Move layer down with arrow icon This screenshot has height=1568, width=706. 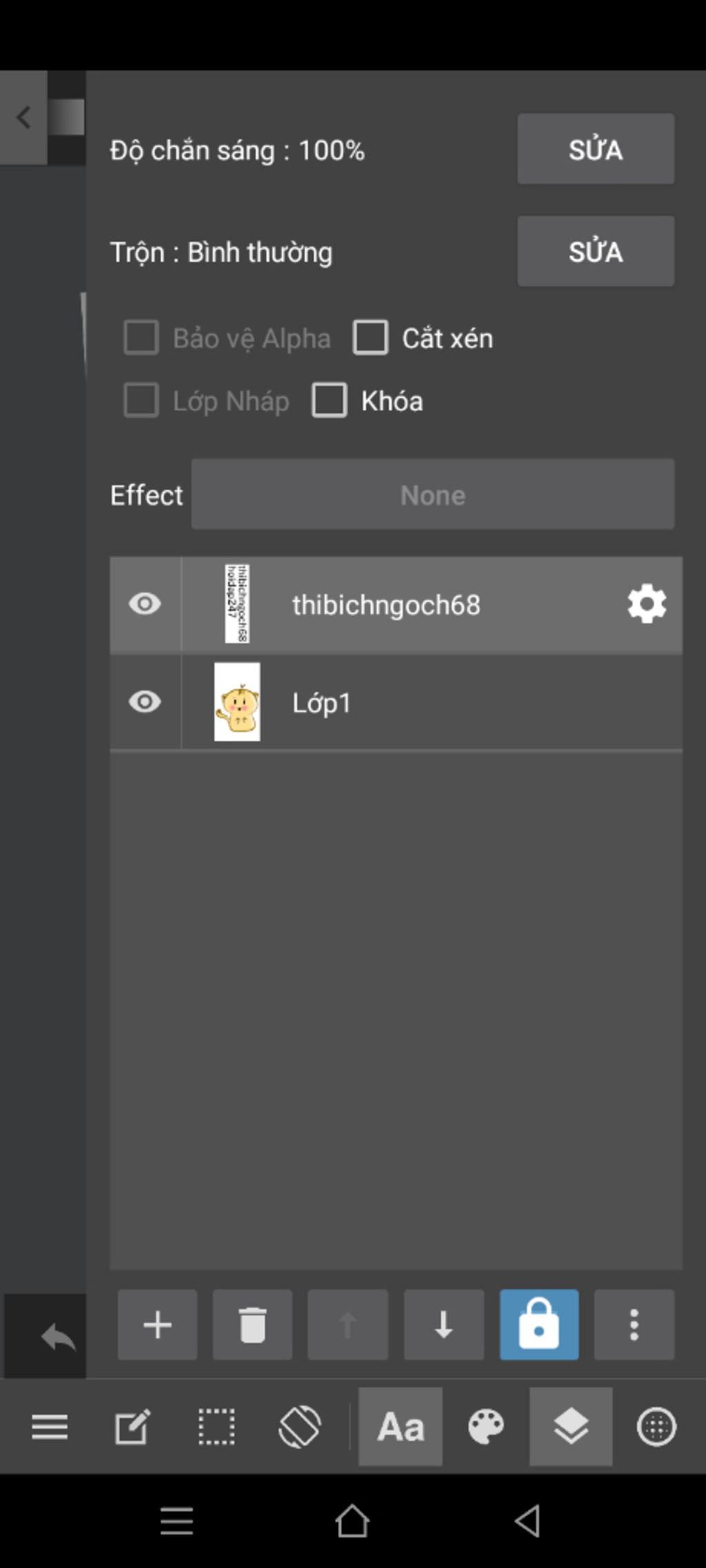(x=443, y=1324)
